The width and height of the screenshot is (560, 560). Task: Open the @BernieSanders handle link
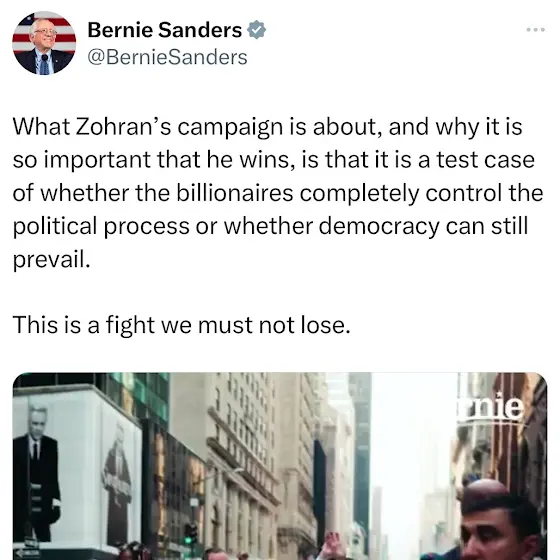(x=167, y=57)
